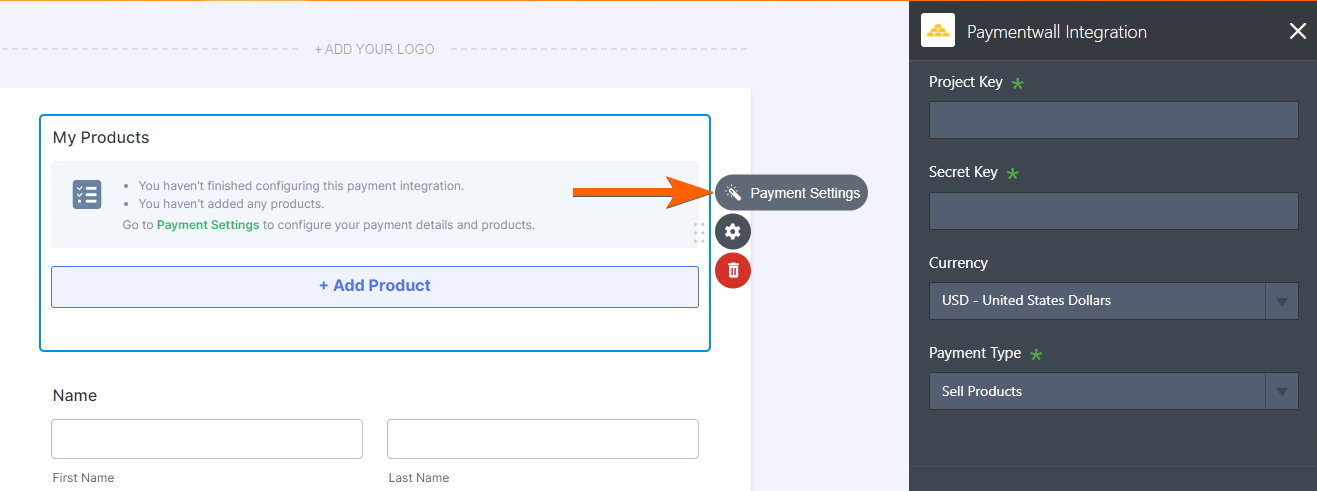This screenshot has width=1317, height=491.
Task: Click the First Name text box
Action: click(x=207, y=439)
